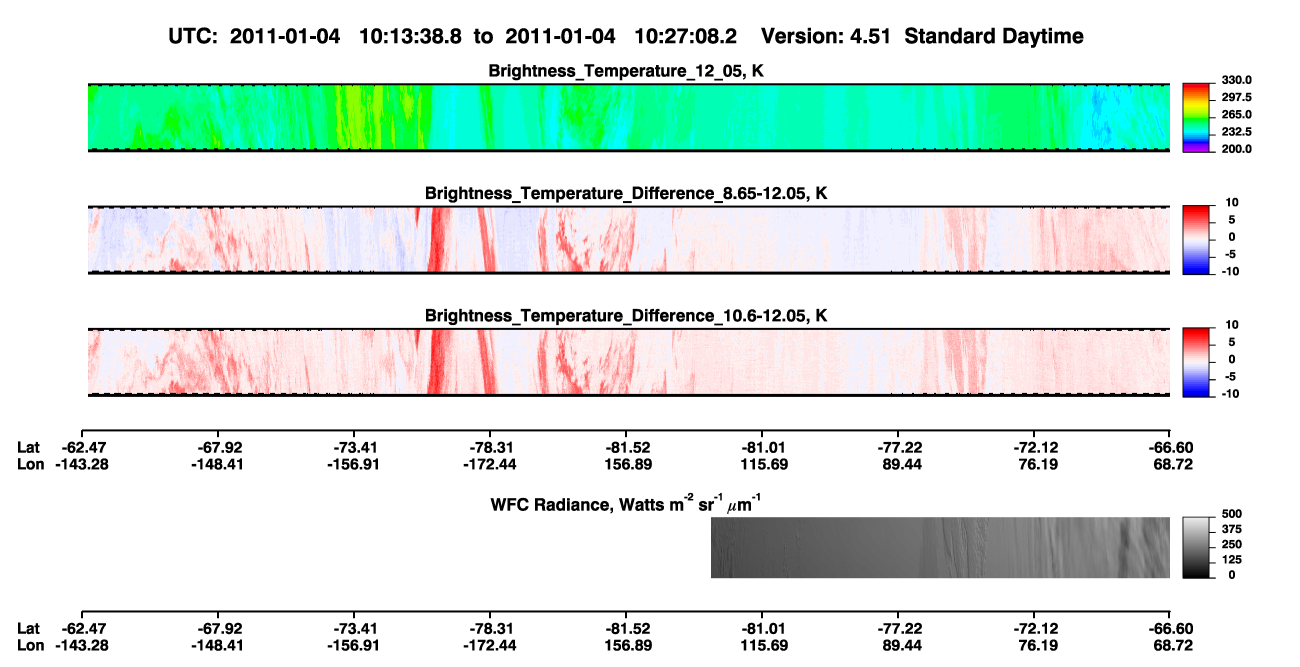1300x667 pixels.
Task: Click the 10.6-12.05 difference image strip
Action: coord(628,361)
